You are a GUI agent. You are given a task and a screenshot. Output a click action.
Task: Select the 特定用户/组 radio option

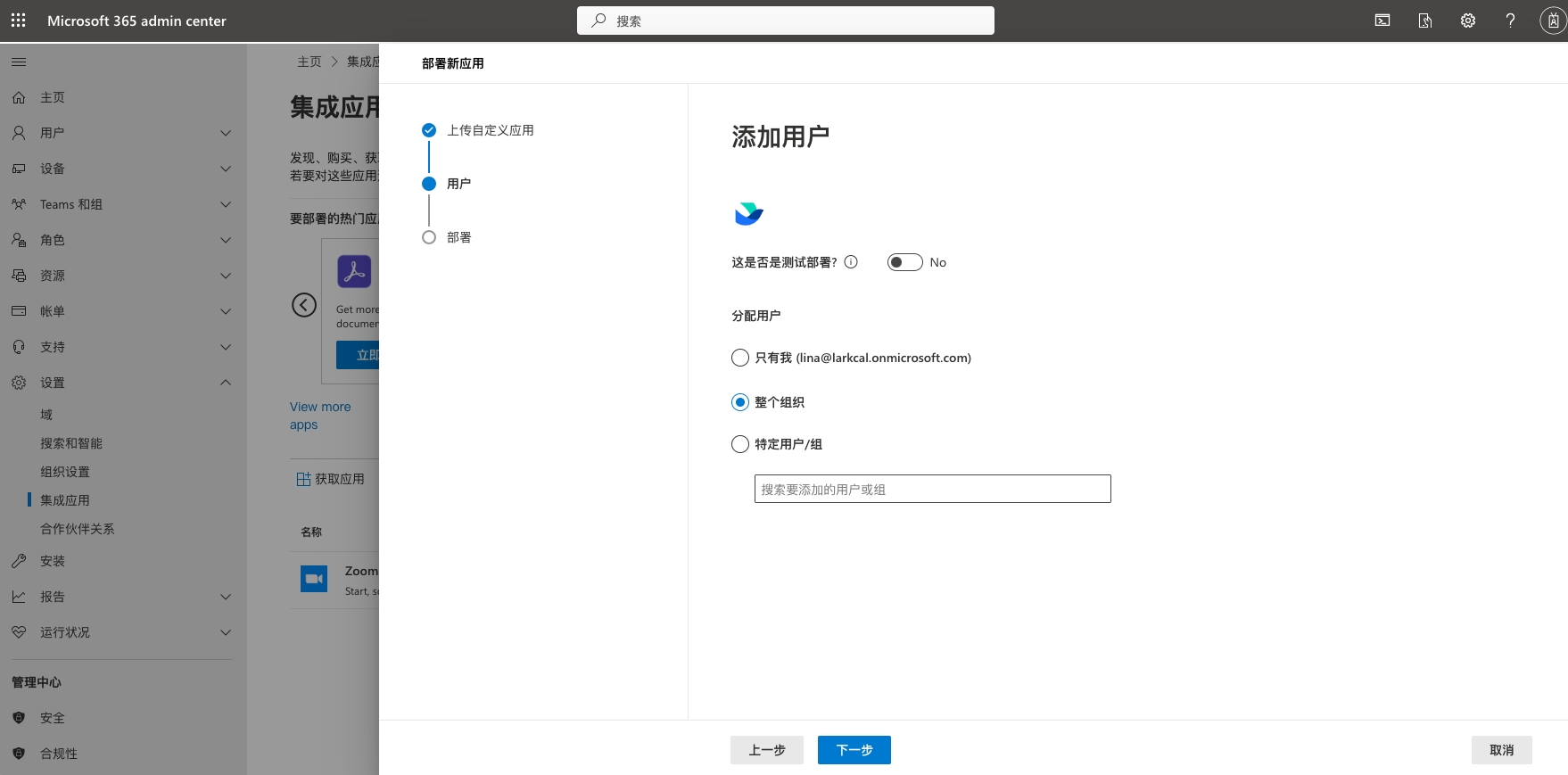(740, 444)
